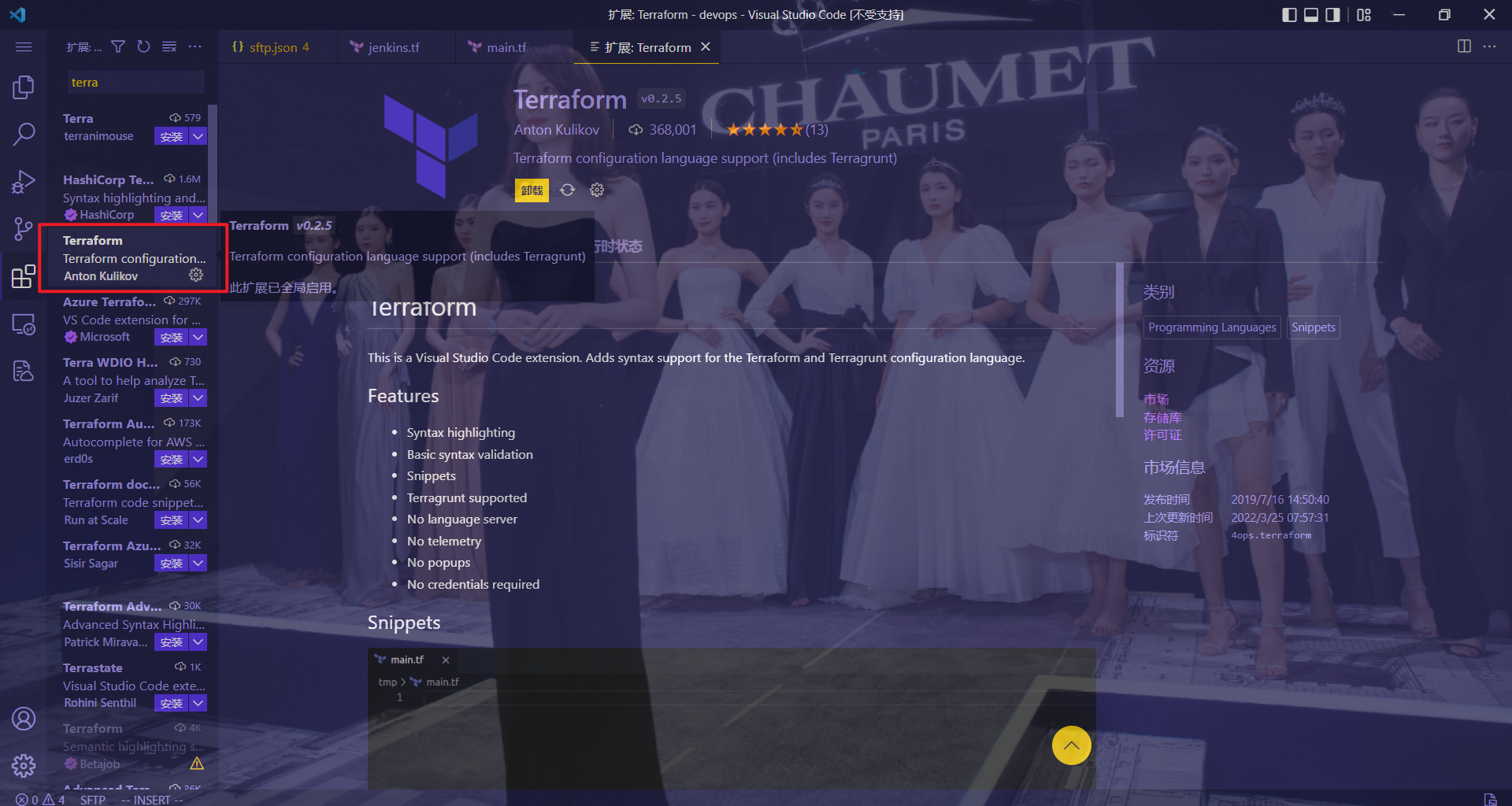Screen dimensions: 1512x806
Task: Click the Programming Languages category tag
Action: tap(1212, 327)
